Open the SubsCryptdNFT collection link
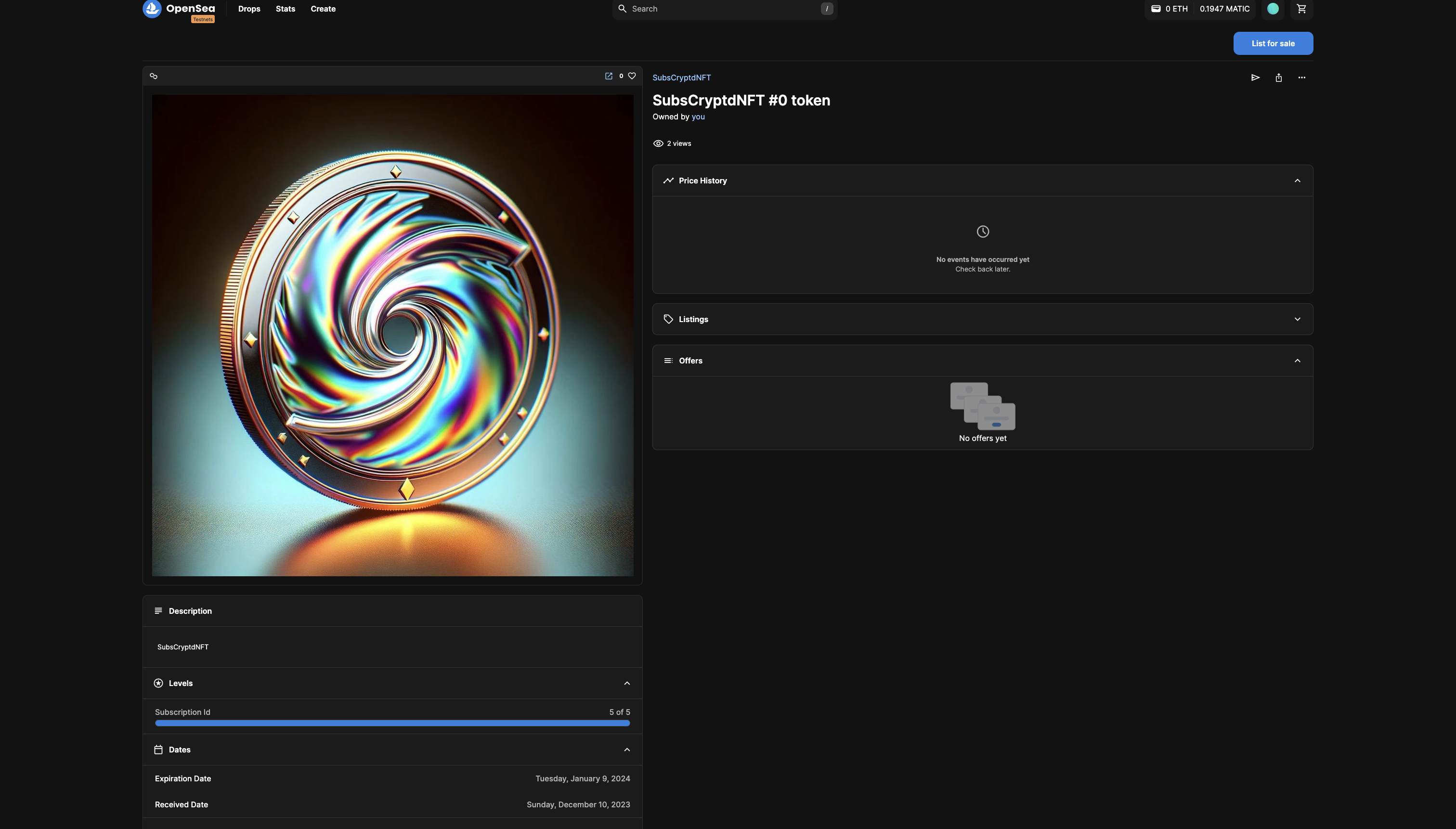Viewport: 1456px width, 829px height. tap(681, 78)
